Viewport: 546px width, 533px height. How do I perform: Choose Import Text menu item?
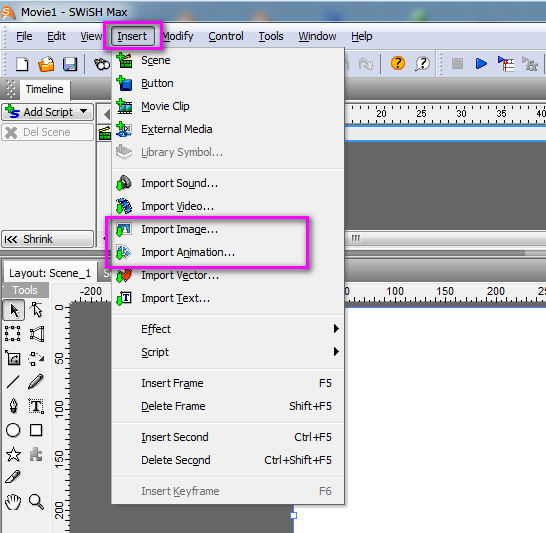coord(228,298)
